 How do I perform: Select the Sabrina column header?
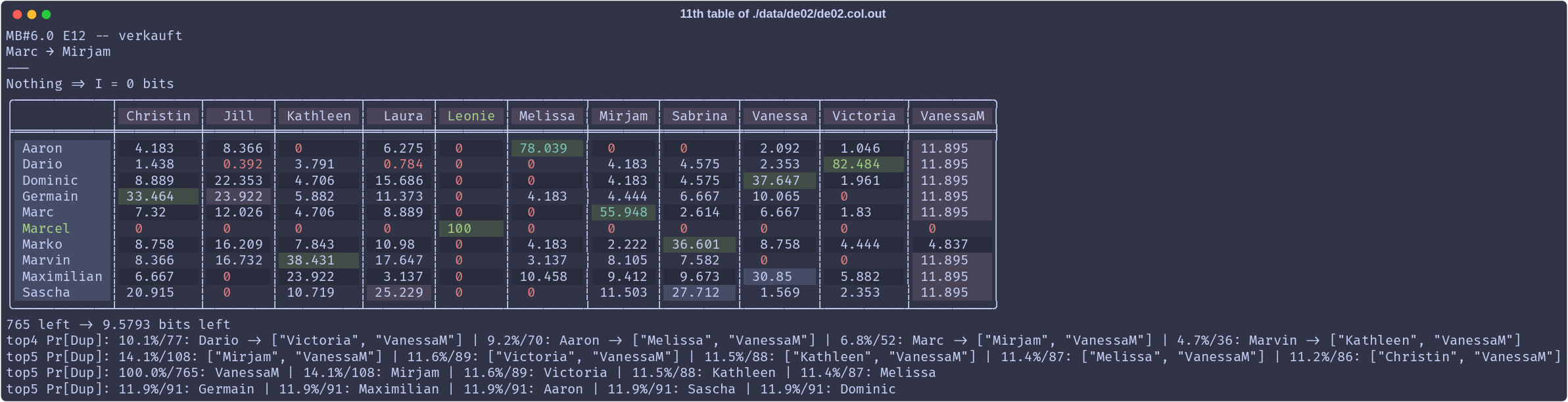(x=700, y=116)
